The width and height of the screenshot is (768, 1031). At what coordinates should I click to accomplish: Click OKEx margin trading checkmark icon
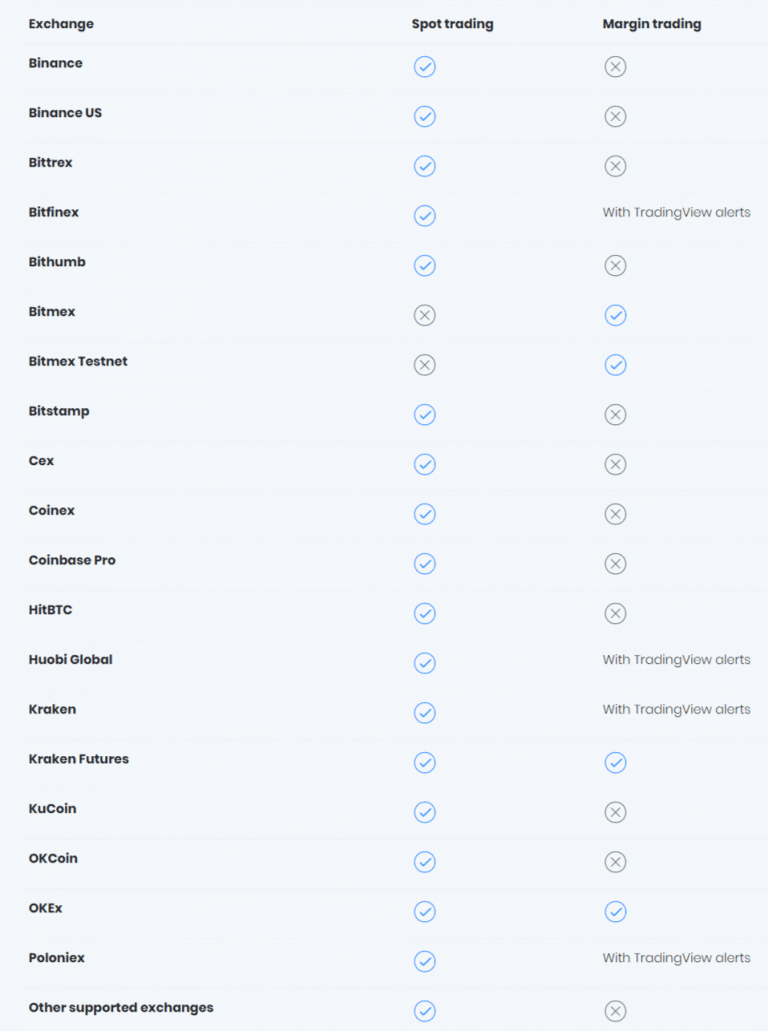pos(615,912)
